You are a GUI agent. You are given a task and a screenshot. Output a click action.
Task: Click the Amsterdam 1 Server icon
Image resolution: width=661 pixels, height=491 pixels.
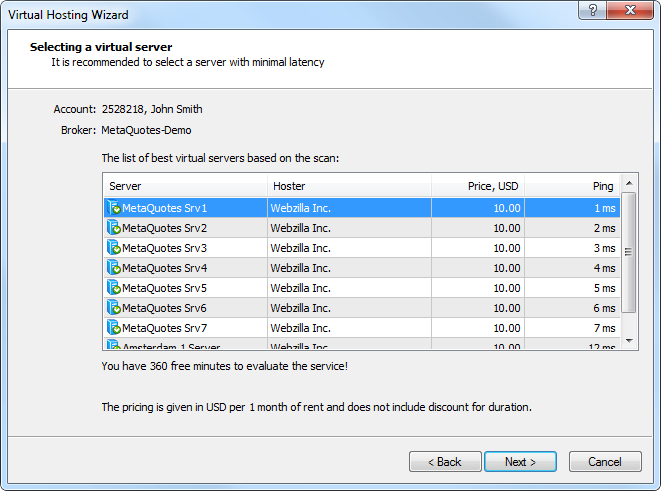pos(114,345)
